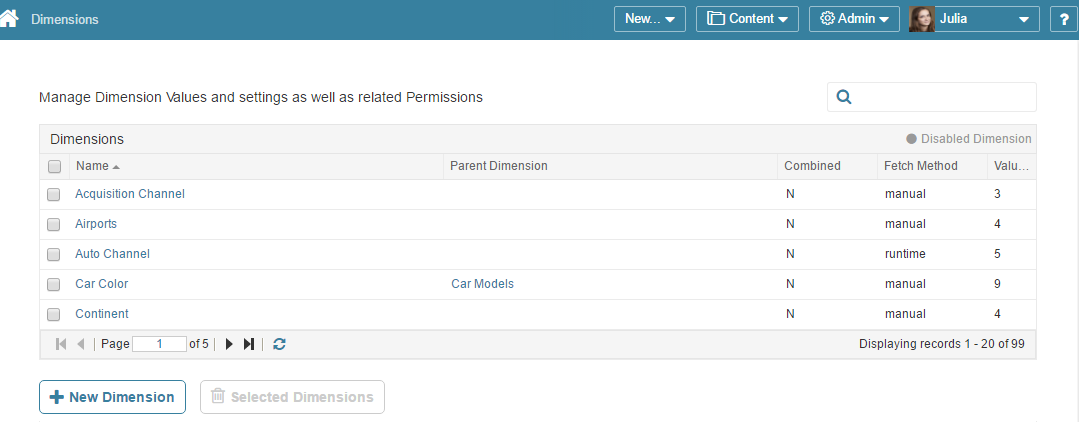Open the Content menu
This screenshot has height=422, width=1079.
click(747, 19)
